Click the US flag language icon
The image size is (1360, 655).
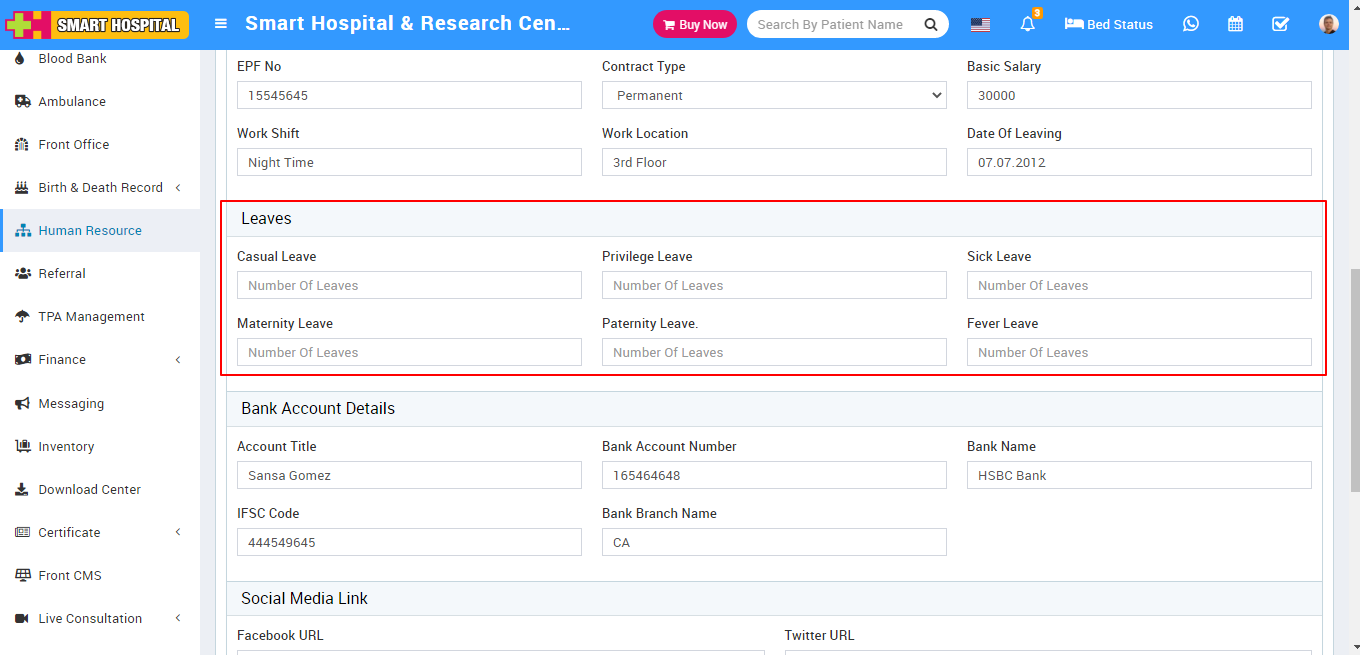(x=980, y=24)
